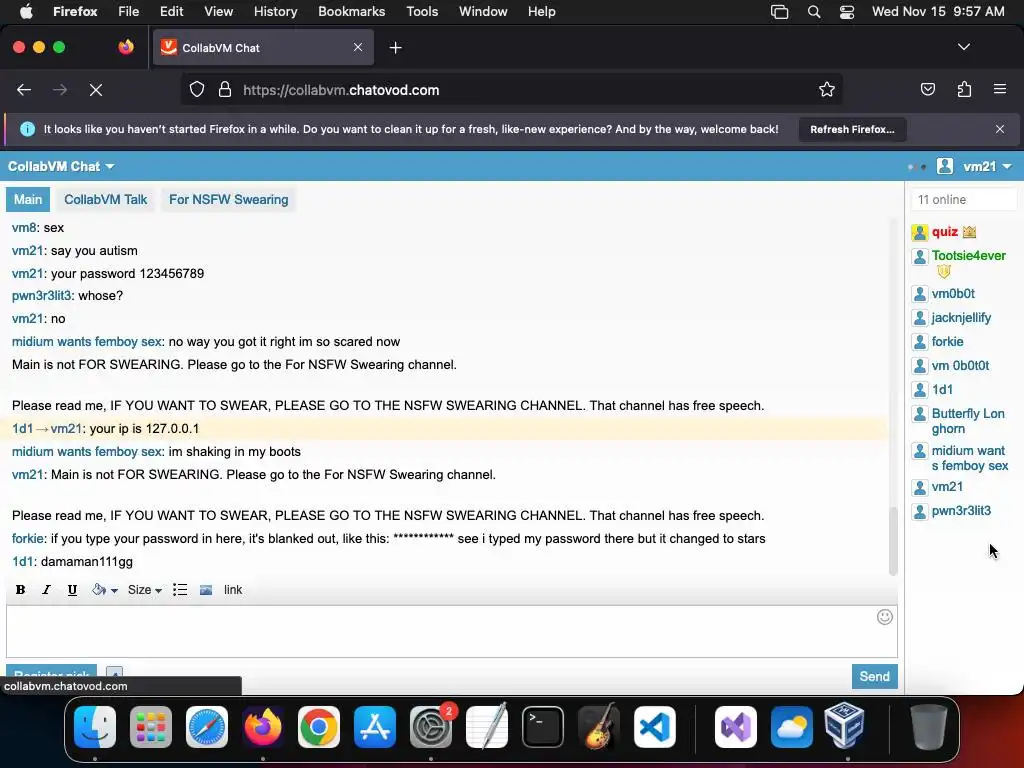Open For NSFW Swearing channel tab
The image size is (1024, 768).
[x=229, y=199]
